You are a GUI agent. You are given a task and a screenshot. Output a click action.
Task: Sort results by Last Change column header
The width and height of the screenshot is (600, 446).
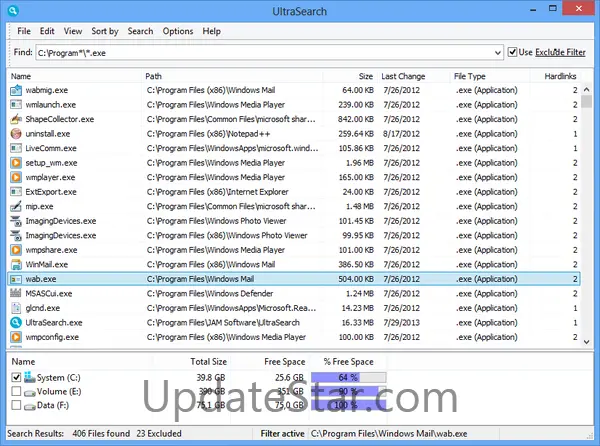[413, 76]
